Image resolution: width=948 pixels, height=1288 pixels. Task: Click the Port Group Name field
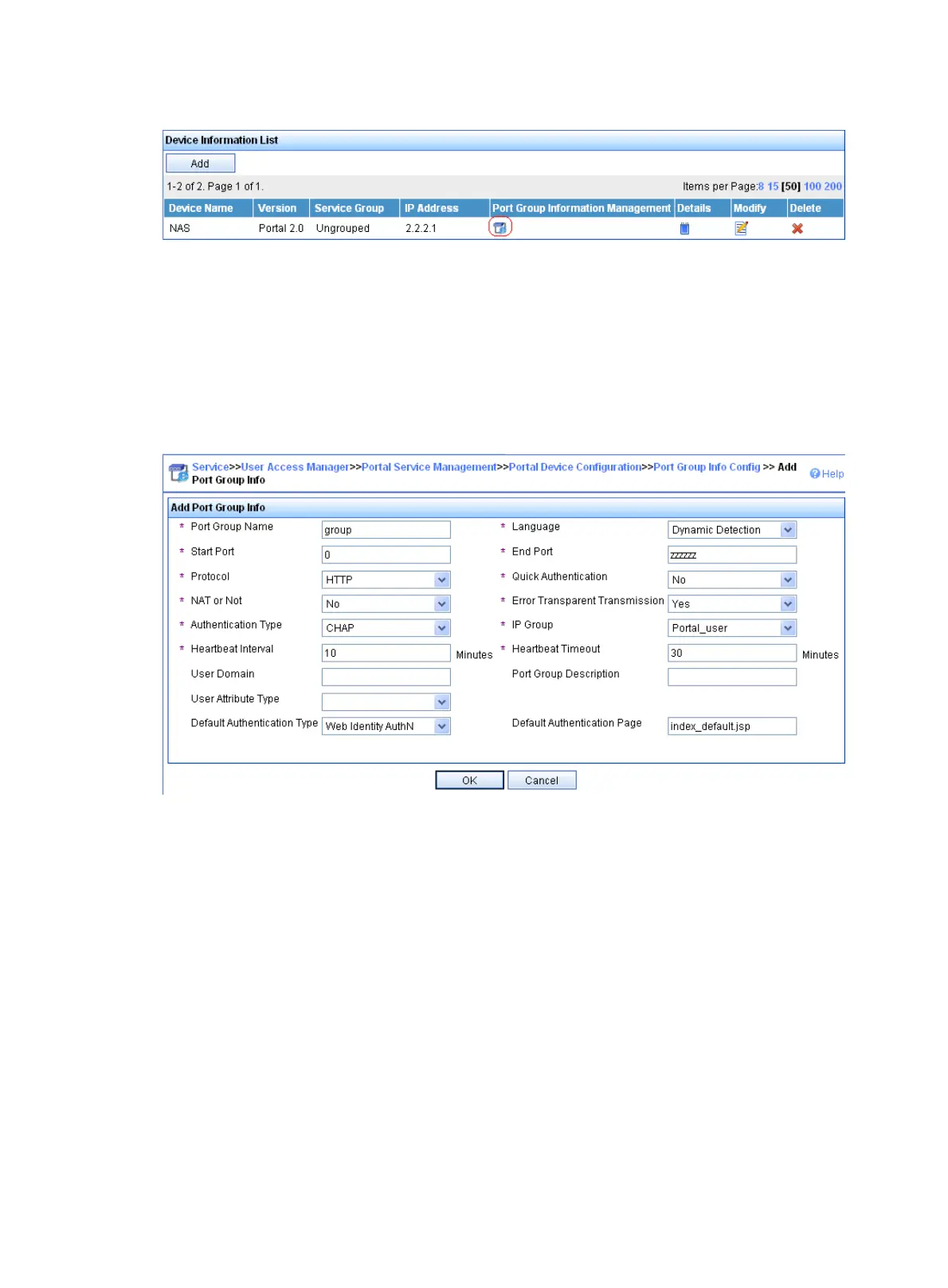click(x=386, y=530)
